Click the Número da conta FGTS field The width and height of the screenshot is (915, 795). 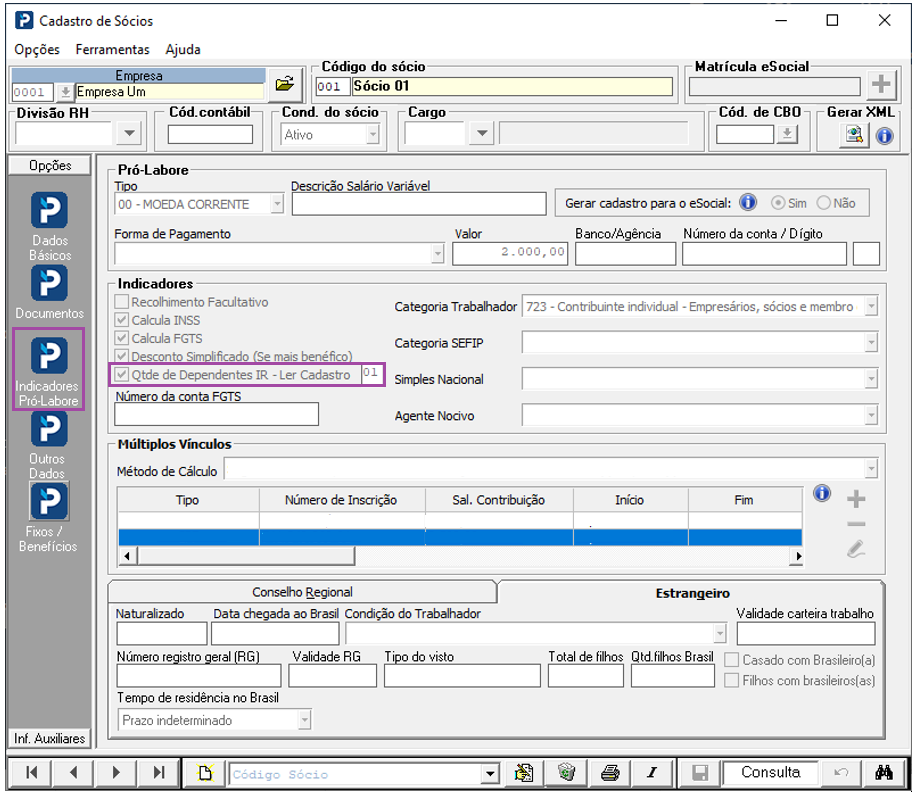[216, 414]
